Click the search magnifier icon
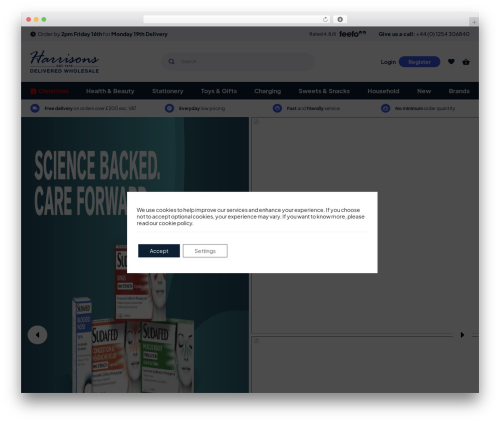Viewport: 500px width, 423px height. (x=171, y=61)
